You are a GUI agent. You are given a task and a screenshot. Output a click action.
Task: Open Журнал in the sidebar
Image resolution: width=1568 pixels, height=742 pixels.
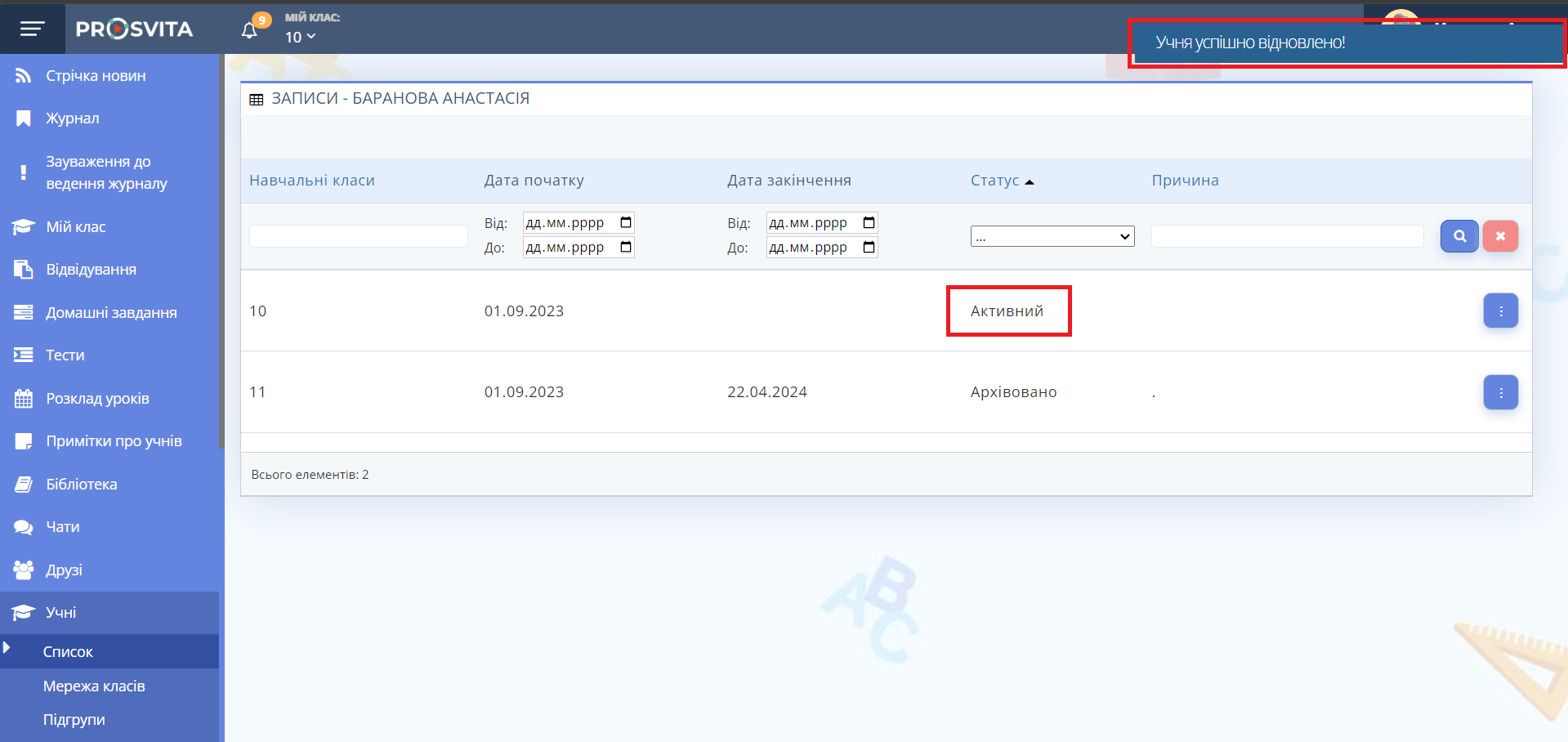72,118
